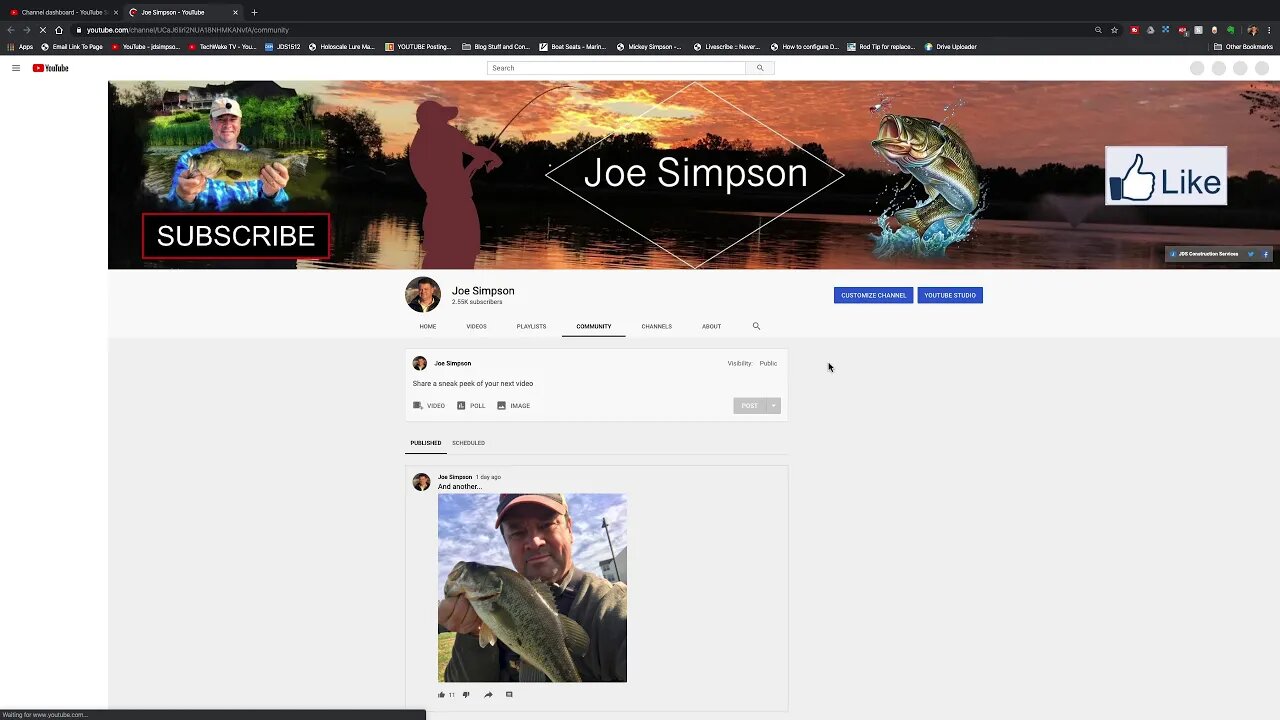
Task: Open the Apps bookmarks shortcut
Action: tap(20, 47)
